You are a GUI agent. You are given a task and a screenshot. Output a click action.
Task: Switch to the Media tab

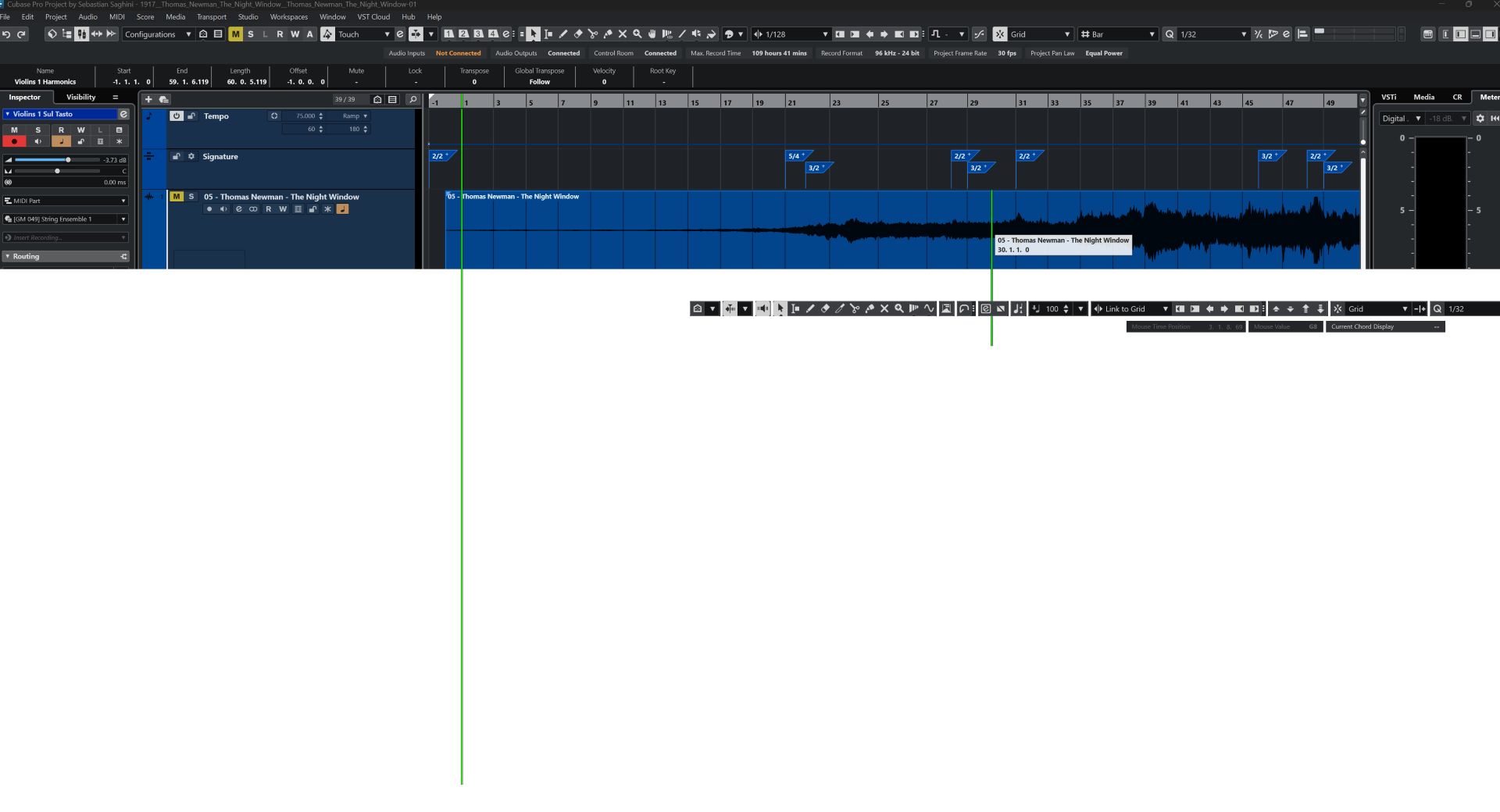1424,98
